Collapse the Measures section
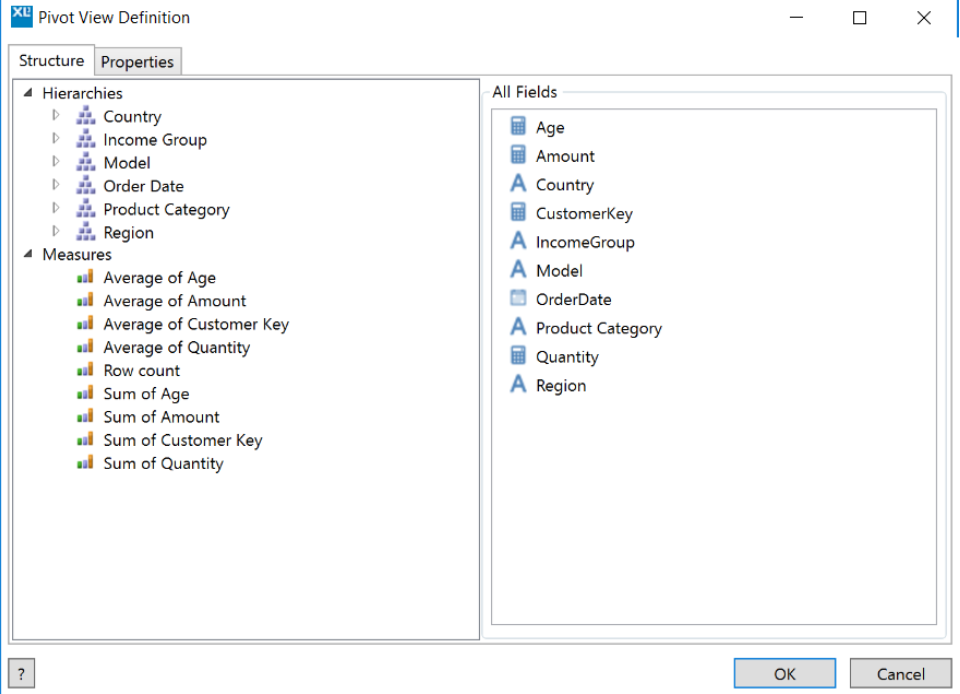Viewport: 960px width, 694px height. 27,254
